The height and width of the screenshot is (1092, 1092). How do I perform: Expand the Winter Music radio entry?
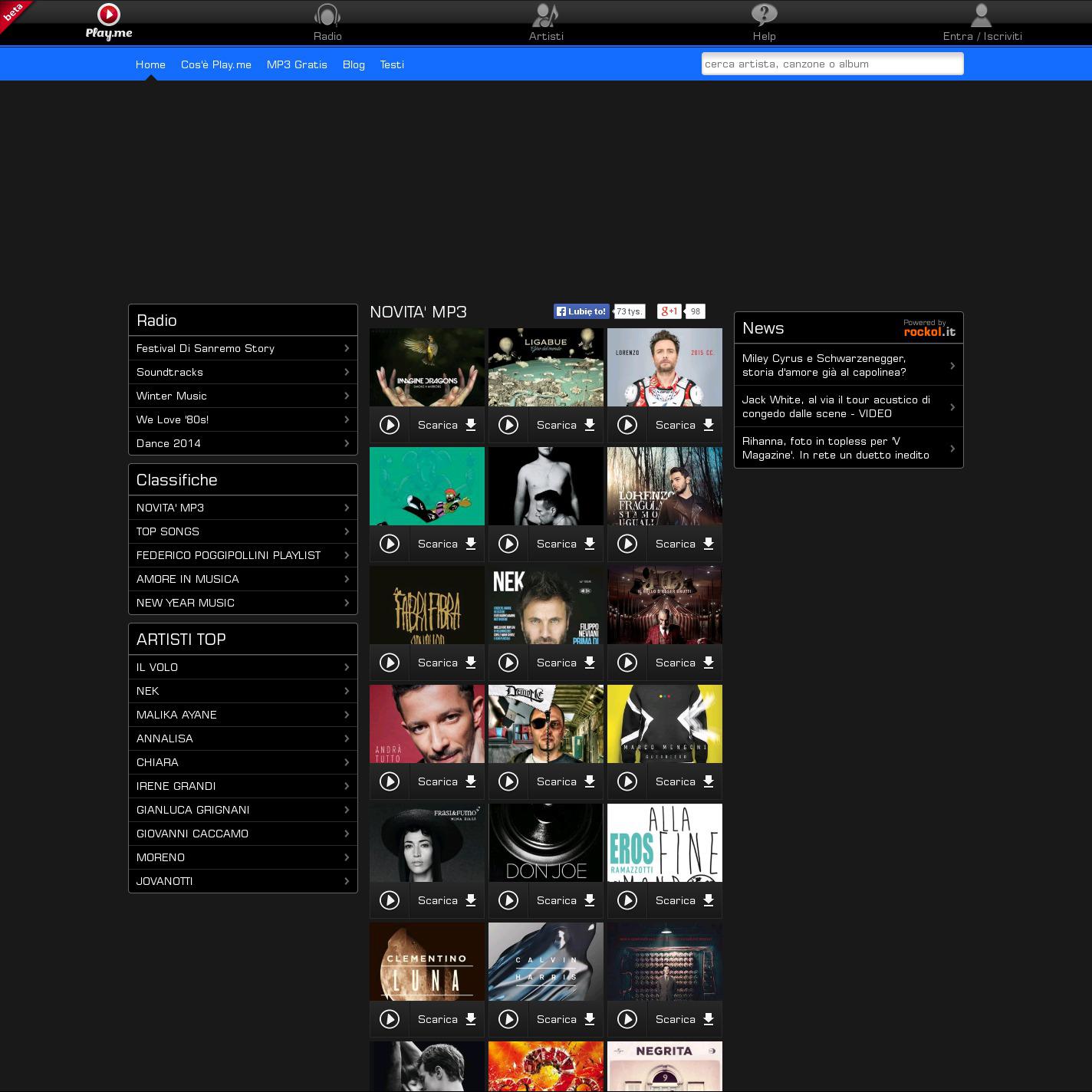click(347, 396)
